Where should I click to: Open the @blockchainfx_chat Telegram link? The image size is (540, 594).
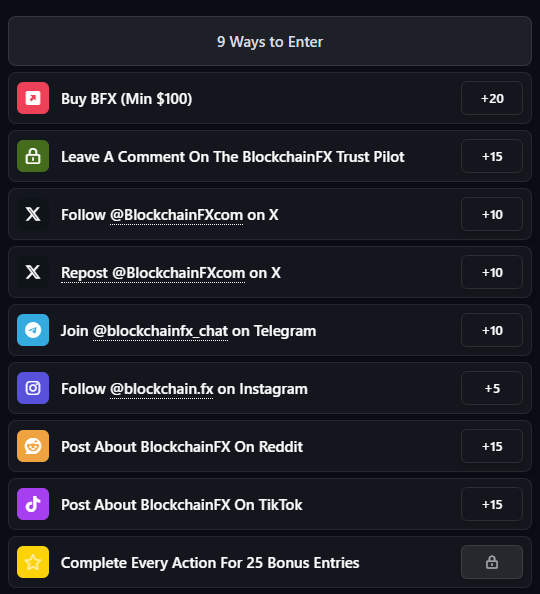click(160, 331)
